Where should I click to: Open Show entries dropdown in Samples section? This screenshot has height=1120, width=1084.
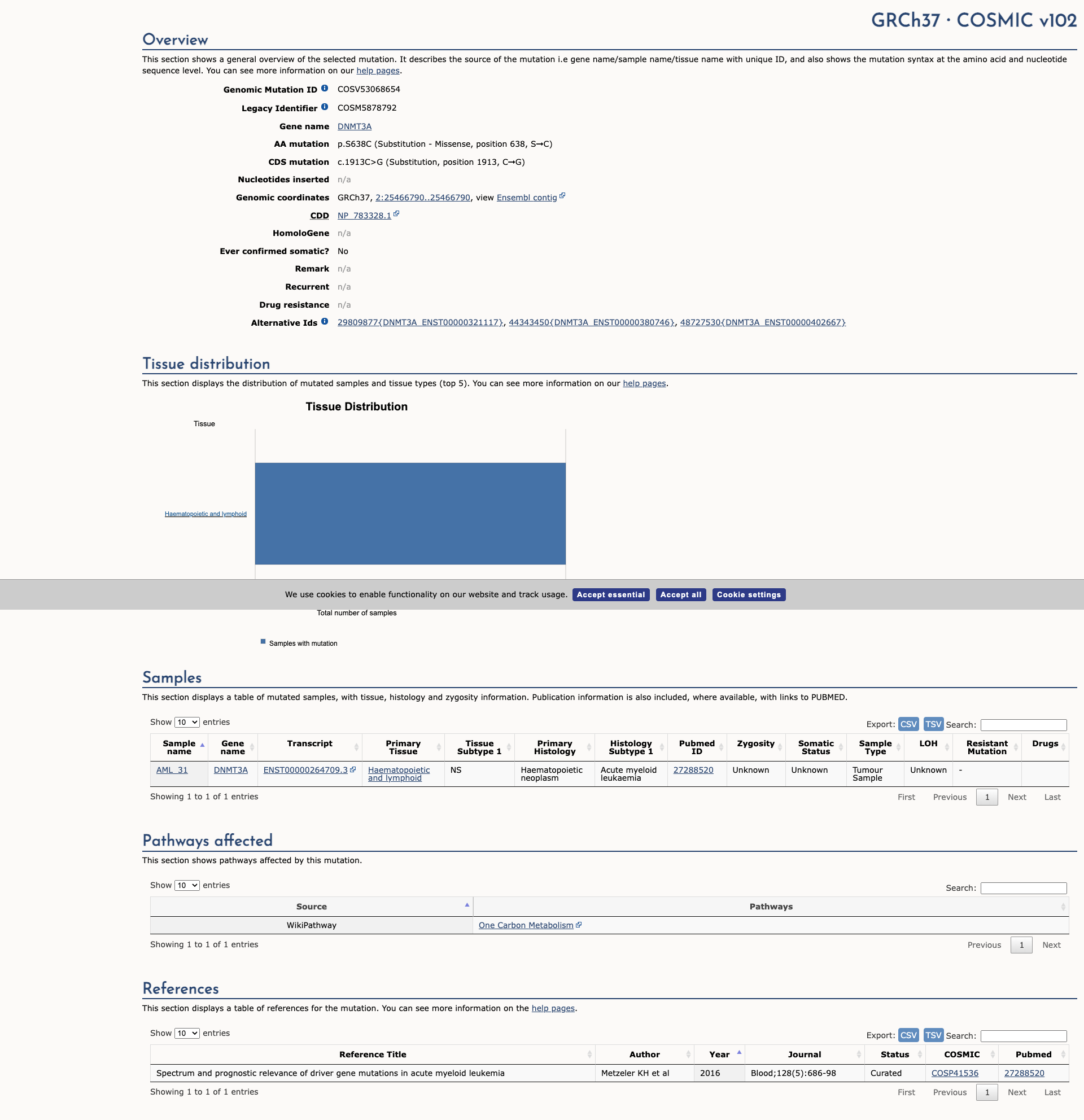187,722
